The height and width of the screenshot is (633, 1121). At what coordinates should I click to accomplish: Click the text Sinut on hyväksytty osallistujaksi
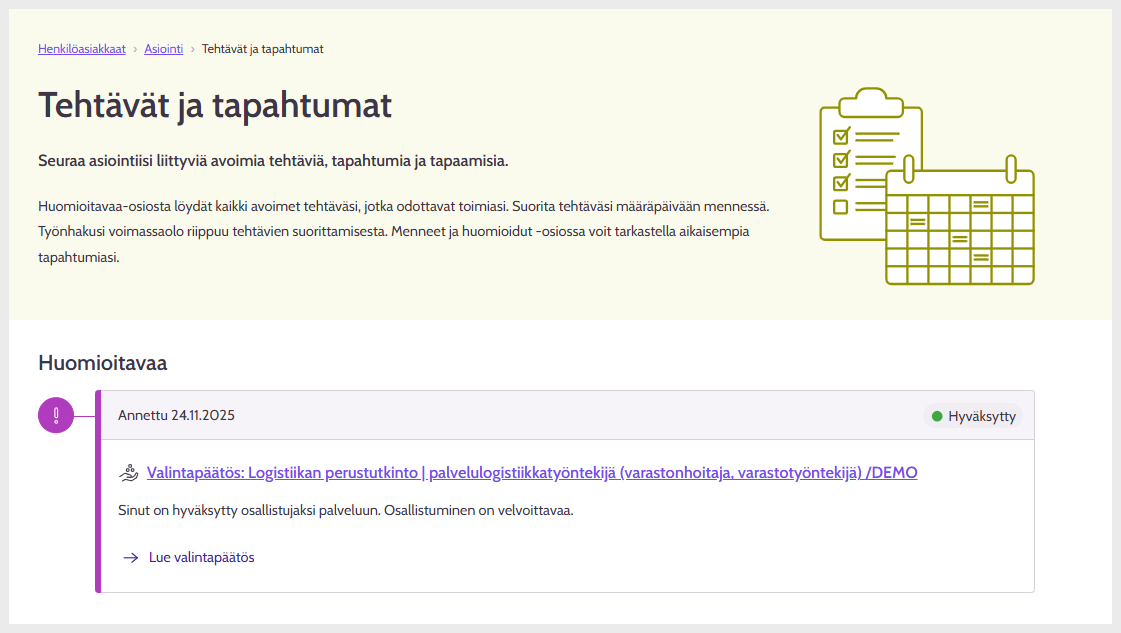[345, 510]
